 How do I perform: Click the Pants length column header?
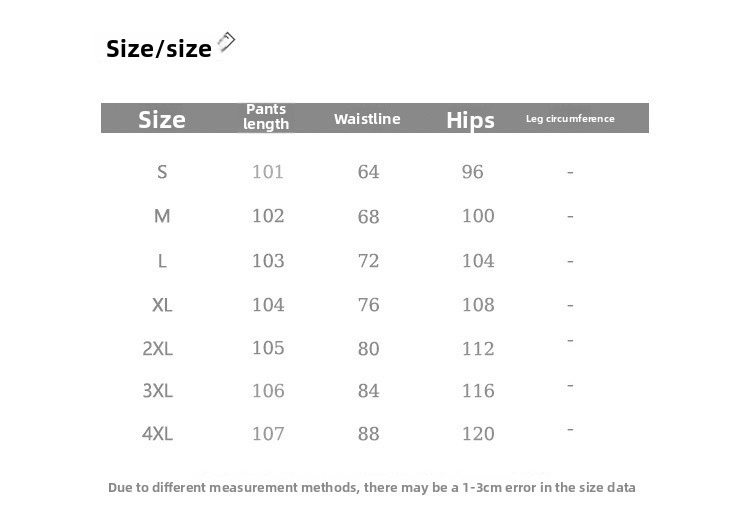266,117
